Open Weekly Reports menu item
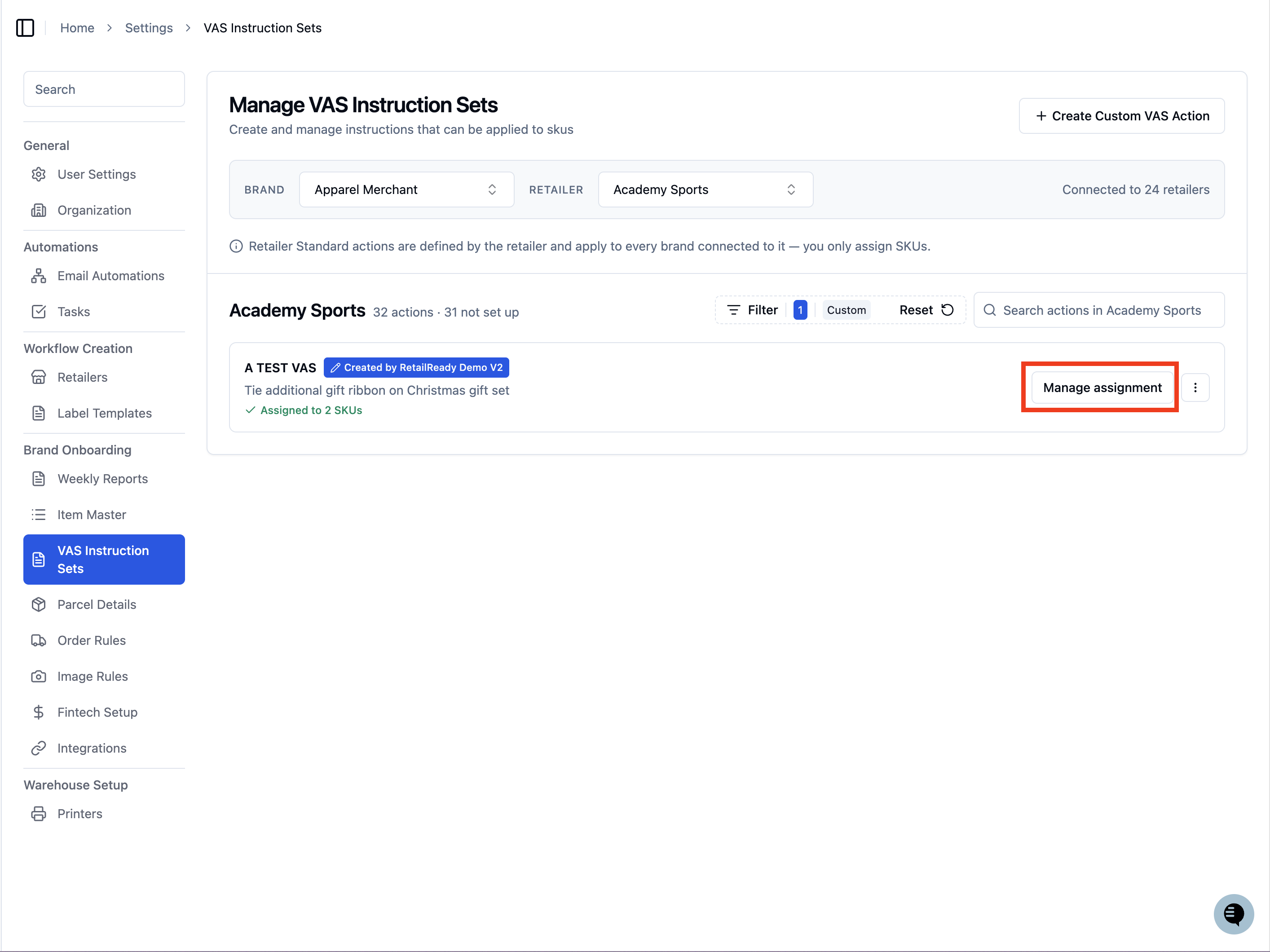The image size is (1270, 952). click(x=104, y=479)
